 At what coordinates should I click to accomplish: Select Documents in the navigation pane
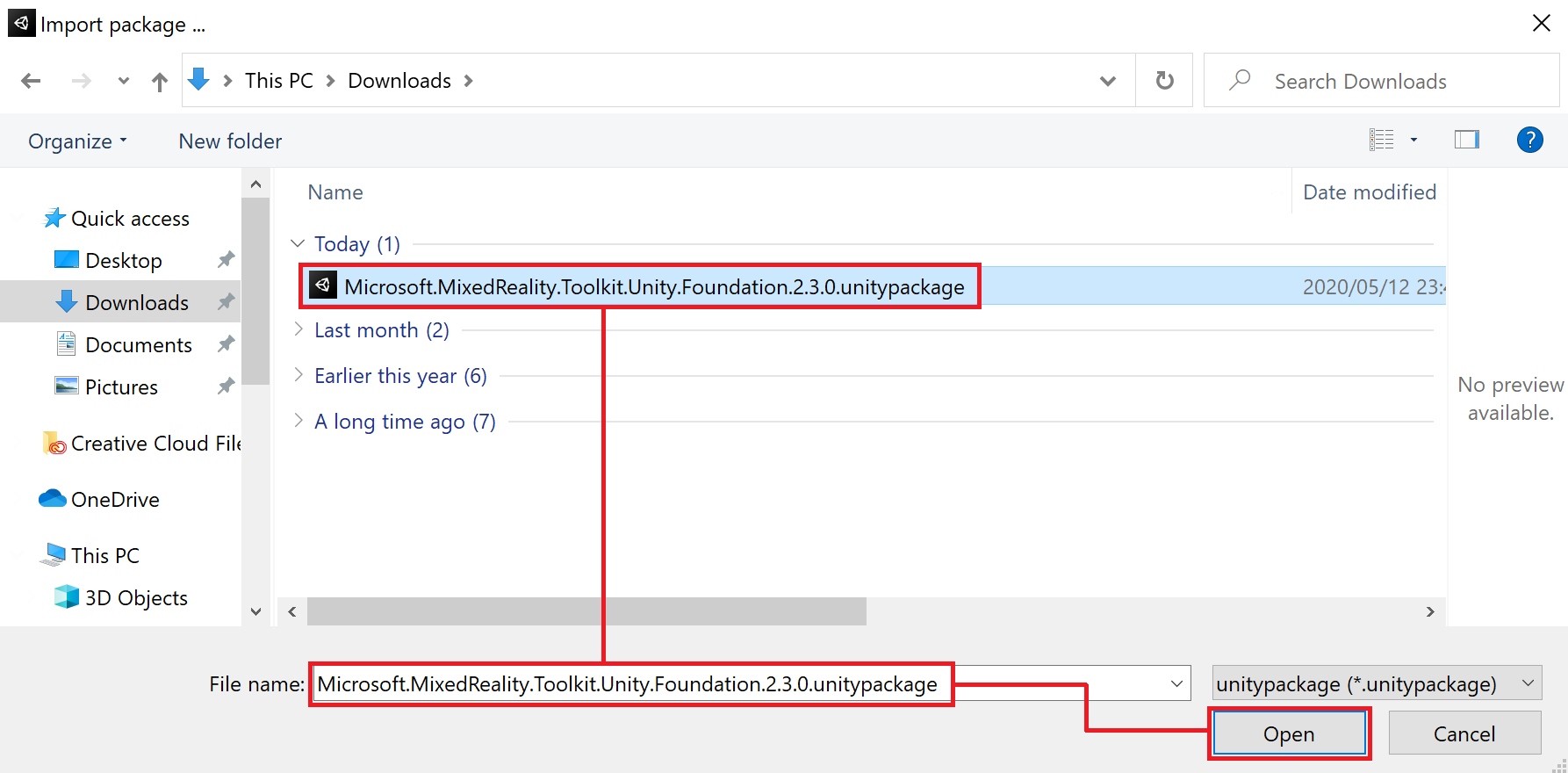tap(139, 345)
